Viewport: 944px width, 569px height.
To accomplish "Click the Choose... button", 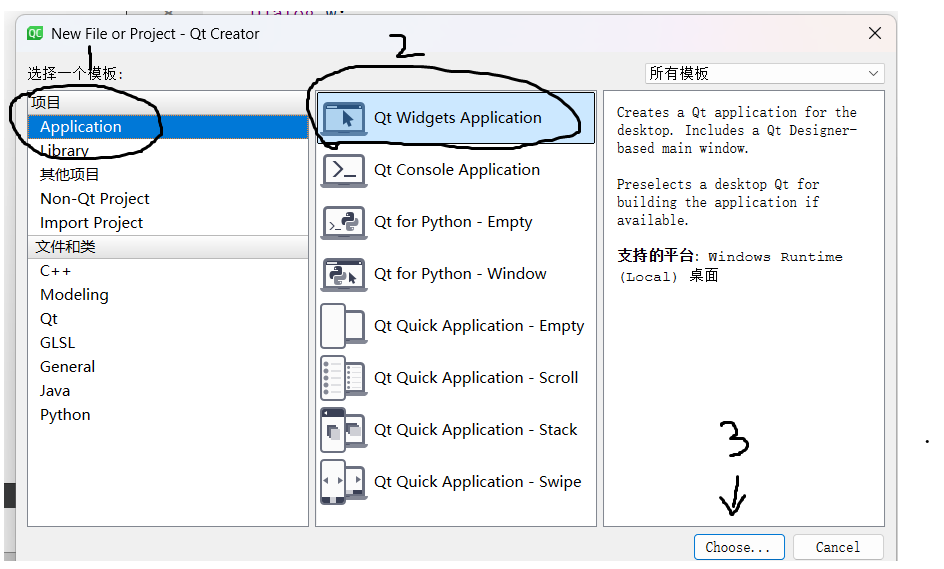I will [x=739, y=547].
